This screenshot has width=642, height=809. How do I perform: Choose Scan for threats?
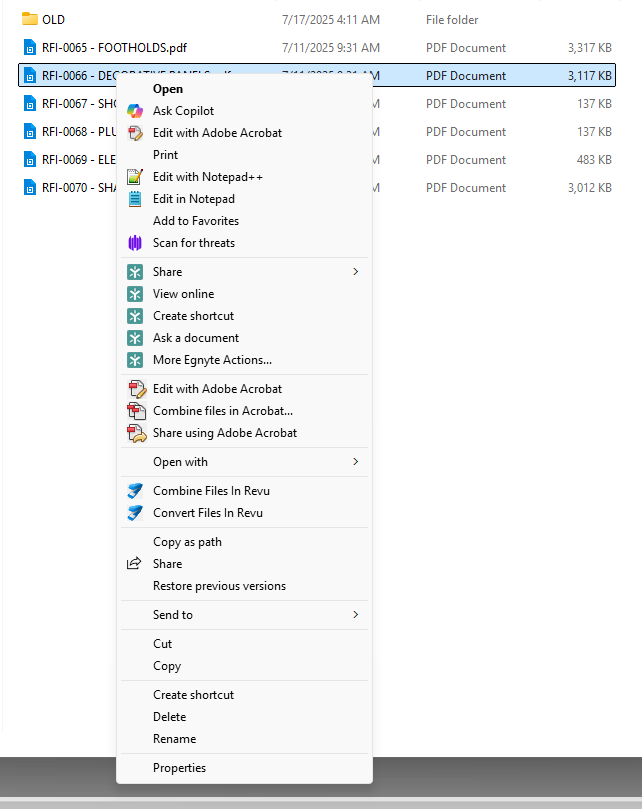click(244, 243)
